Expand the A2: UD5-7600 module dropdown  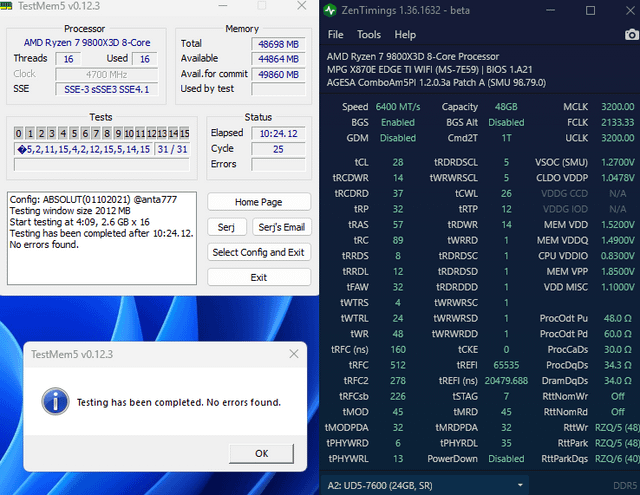[x=425, y=485]
